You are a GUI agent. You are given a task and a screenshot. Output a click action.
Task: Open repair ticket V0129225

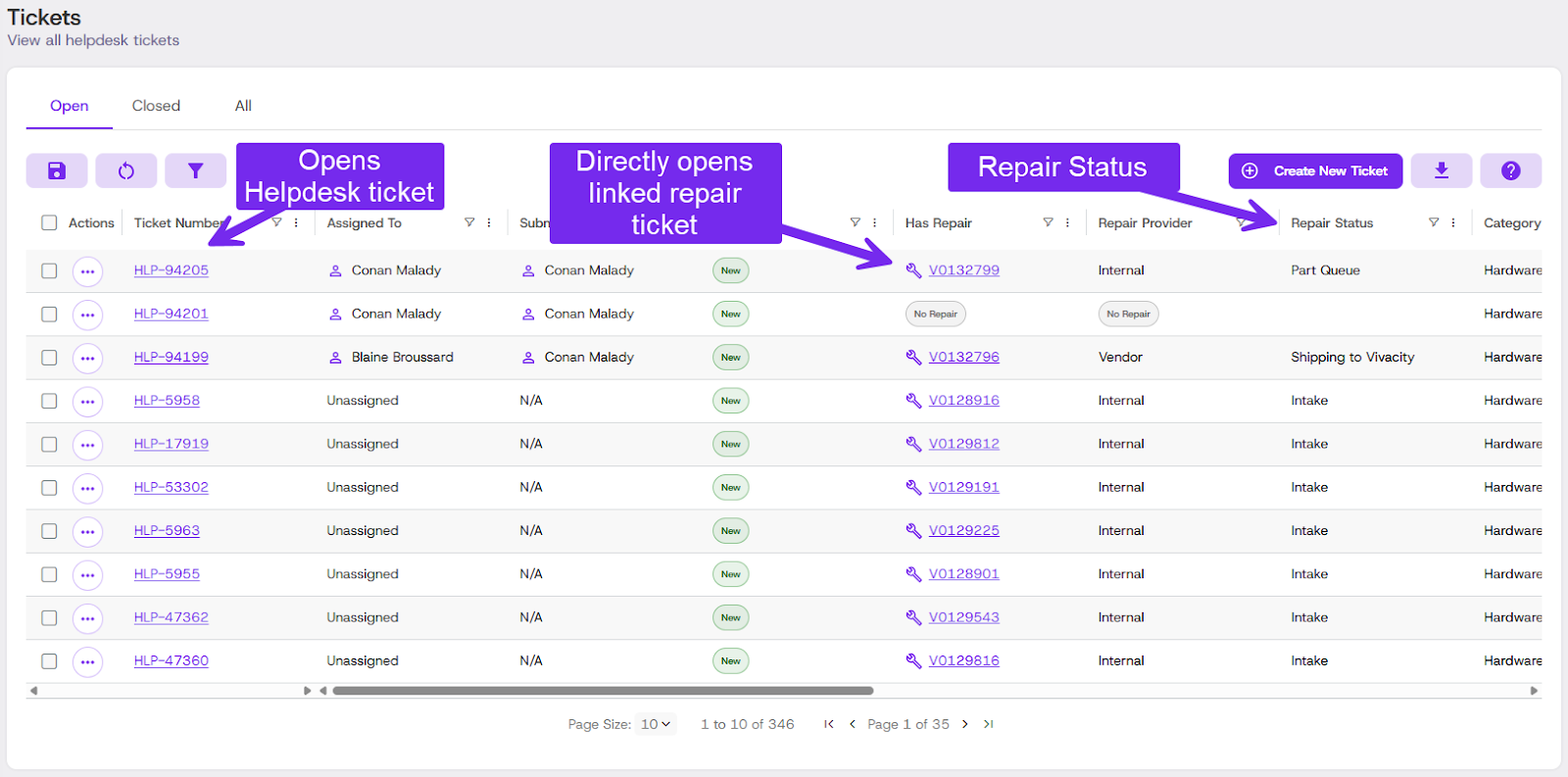[964, 530]
